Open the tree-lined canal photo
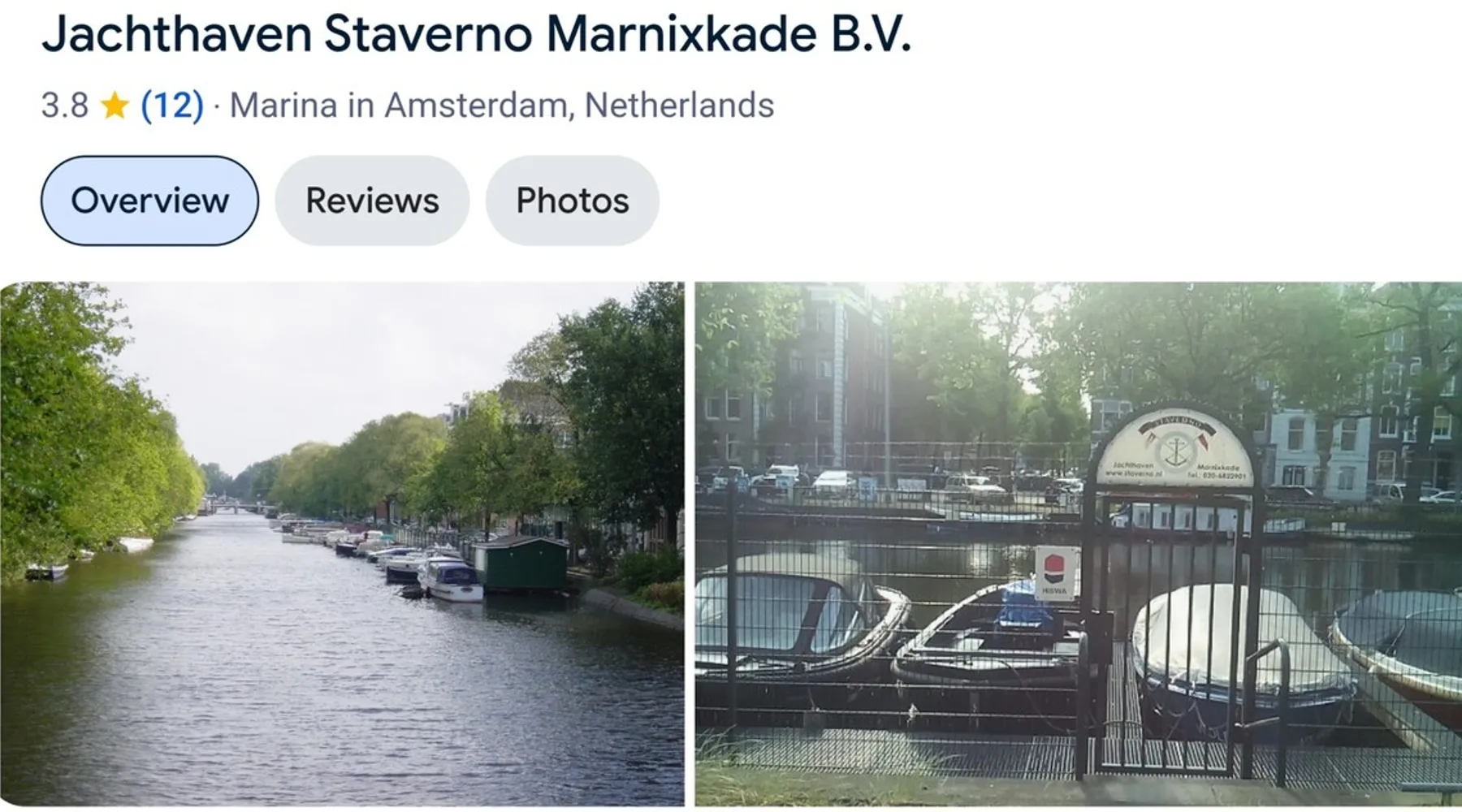 point(342,544)
